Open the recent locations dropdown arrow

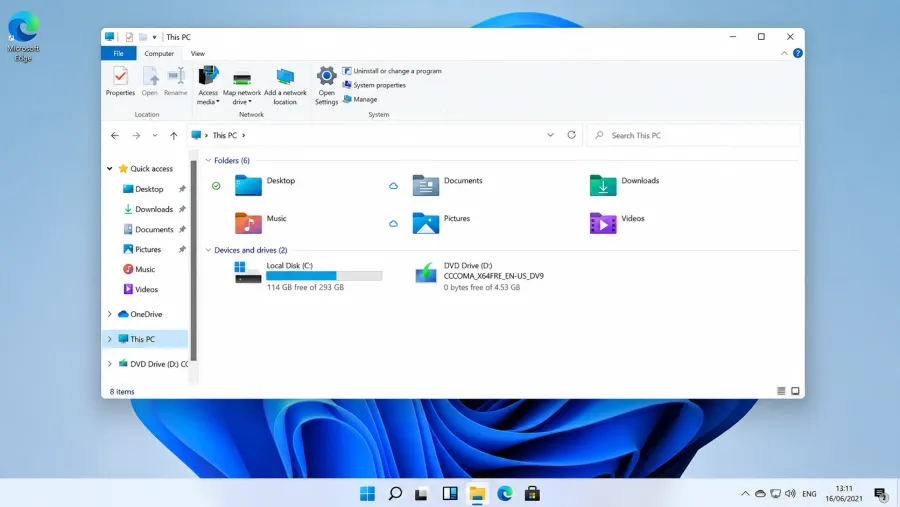[155, 136]
